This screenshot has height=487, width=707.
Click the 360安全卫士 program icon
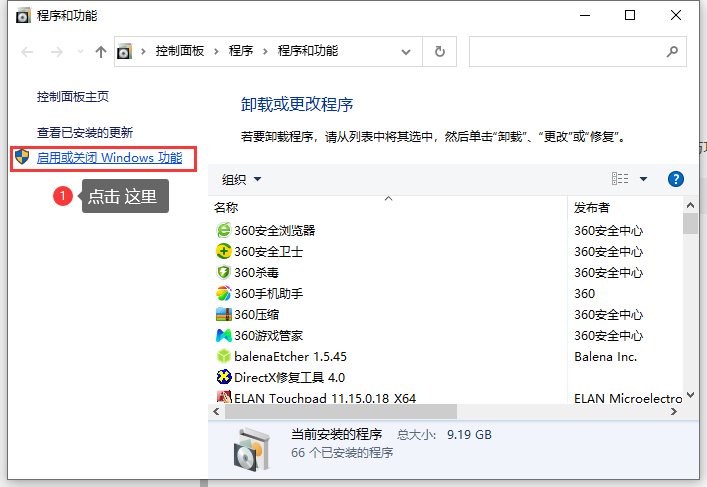pos(224,251)
